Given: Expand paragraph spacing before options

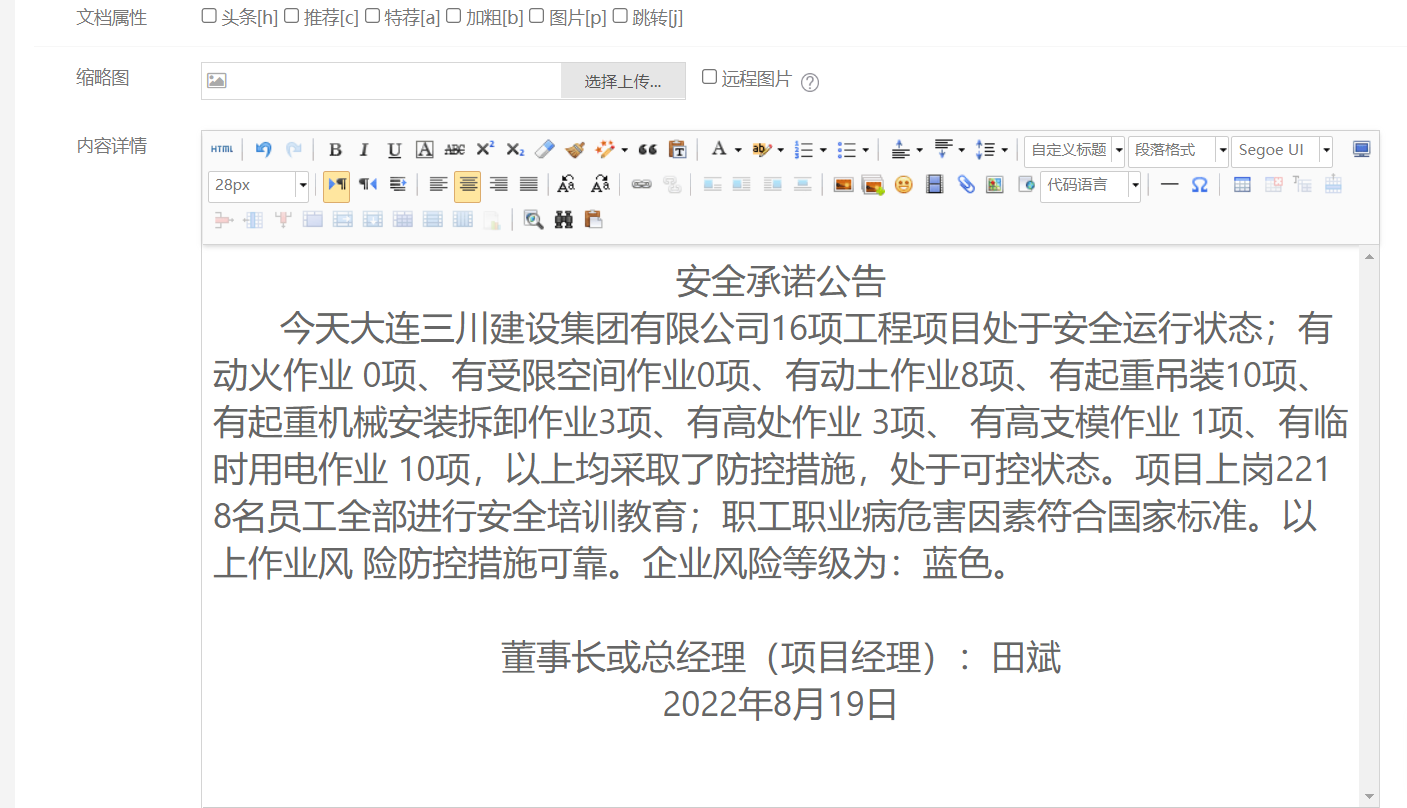Looking at the screenshot, I should coord(919,151).
